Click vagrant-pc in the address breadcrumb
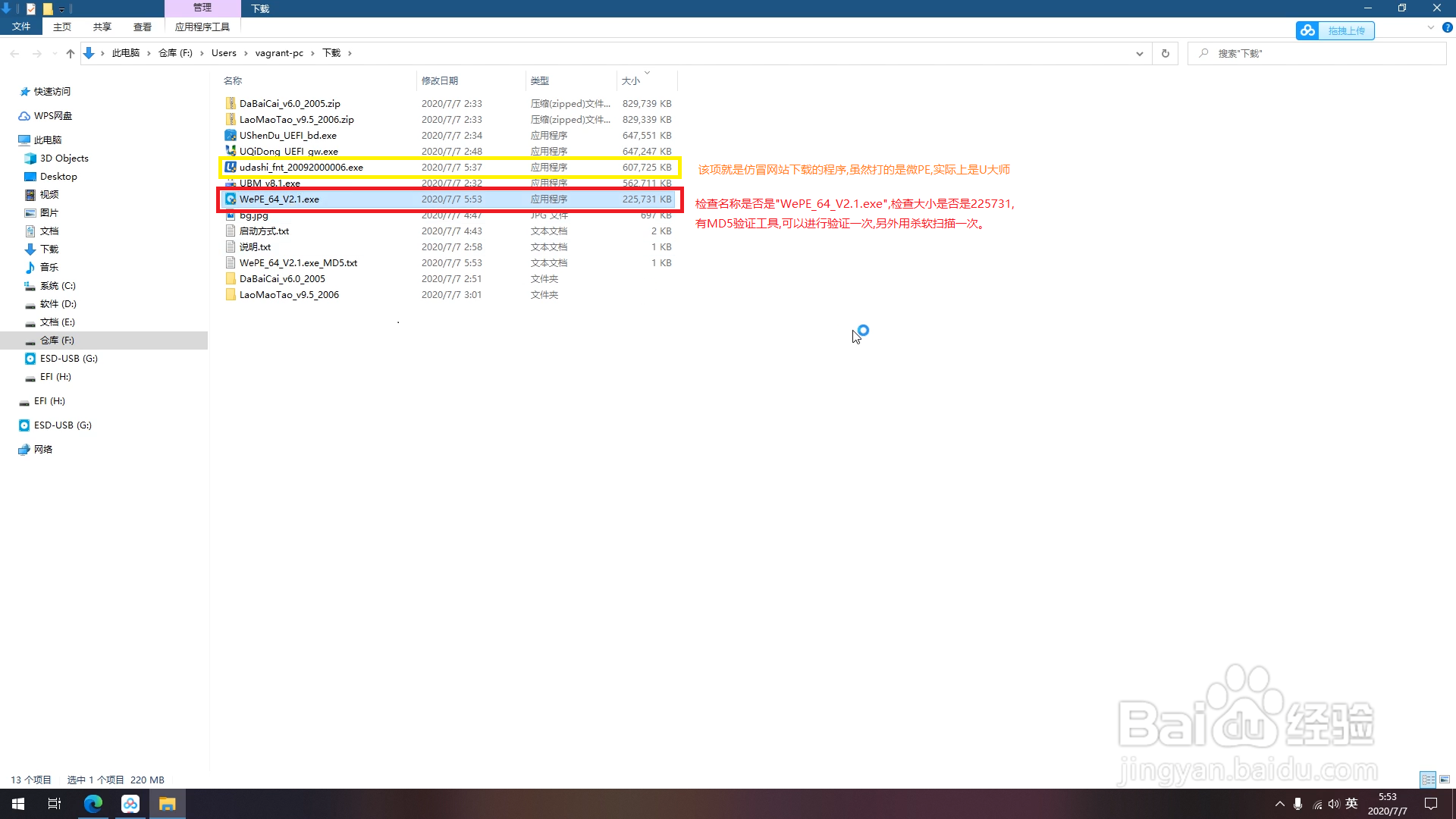 (279, 53)
